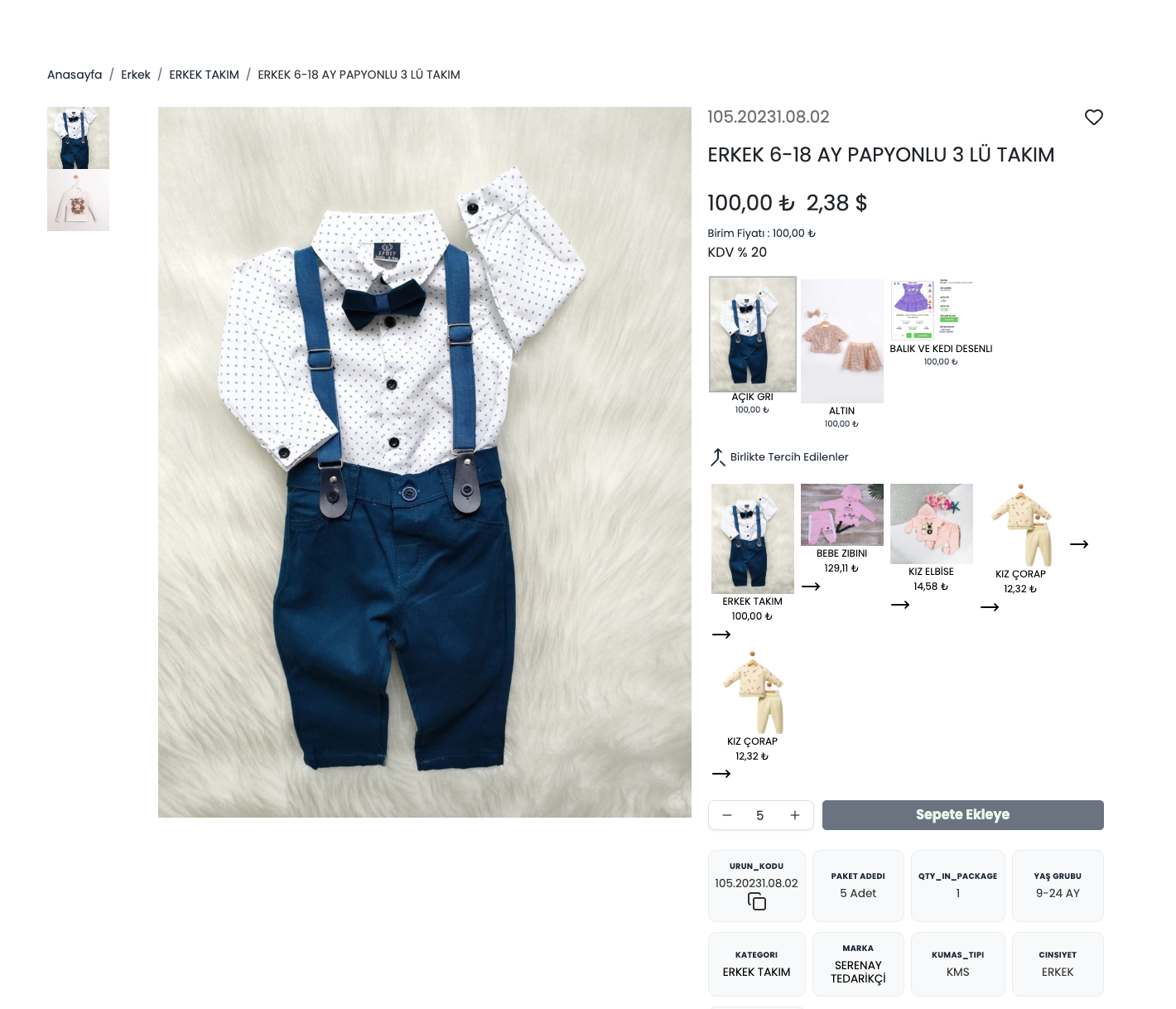Open arrow under ERKEK TAKIM recommendation
Image resolution: width=1176 pixels, height=1009 pixels.
[721, 635]
